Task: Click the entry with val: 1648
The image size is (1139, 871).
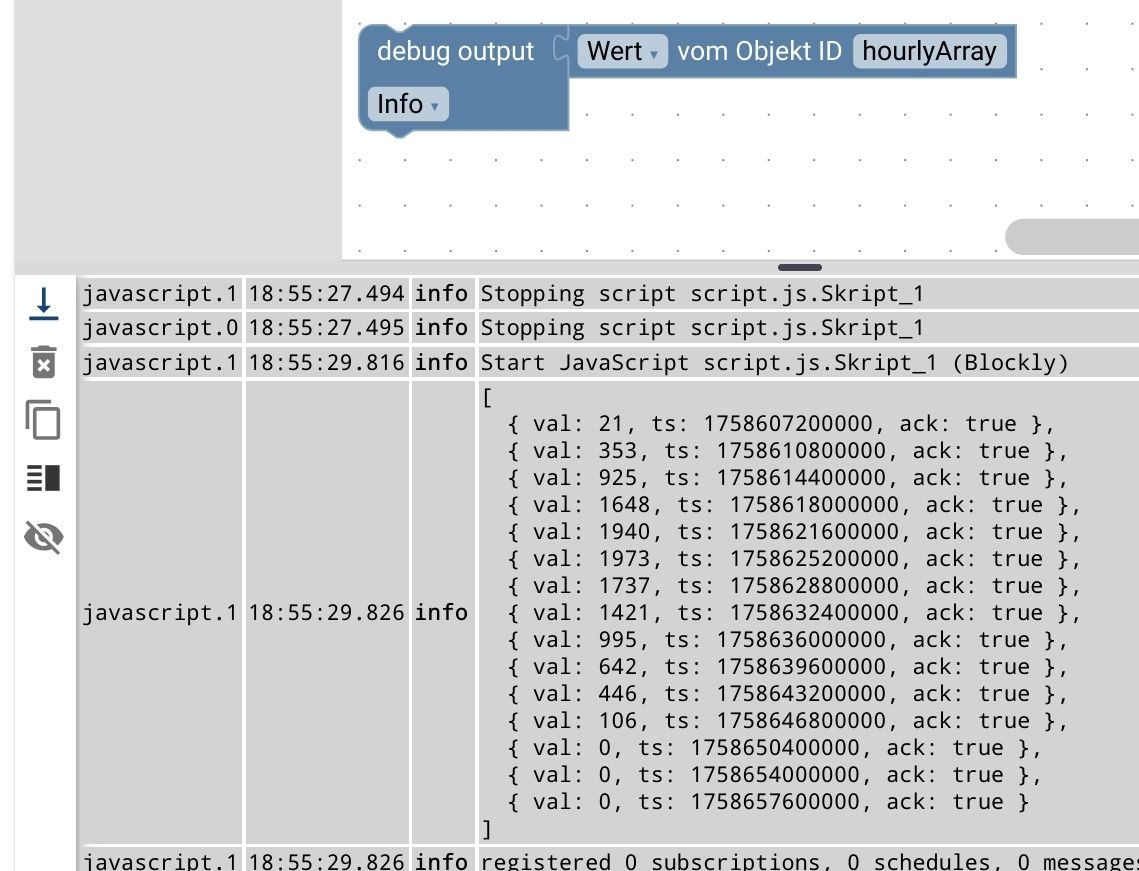Action: click(794, 504)
